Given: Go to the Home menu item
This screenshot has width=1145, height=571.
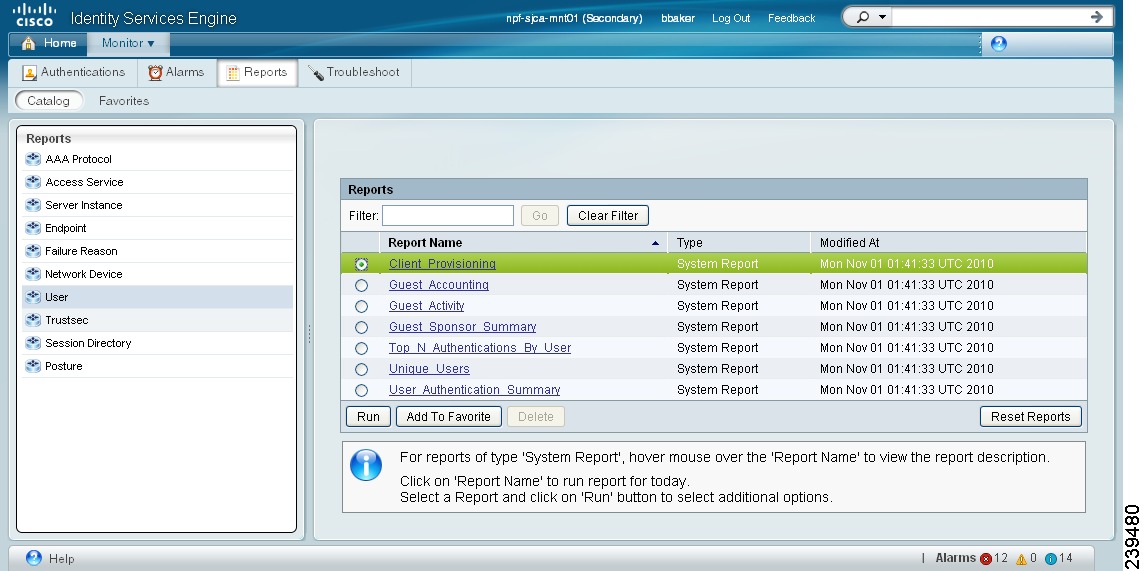Looking at the screenshot, I should 49,43.
